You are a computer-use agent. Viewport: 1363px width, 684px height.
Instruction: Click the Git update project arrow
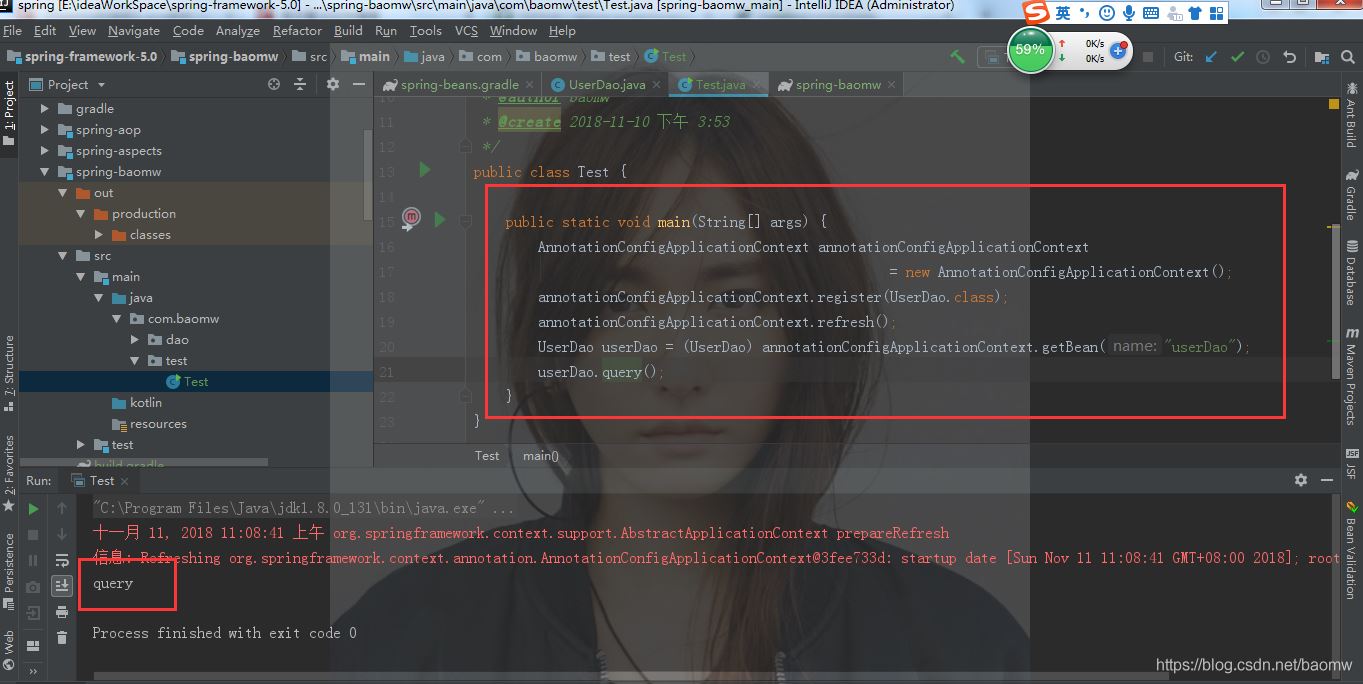1211,57
